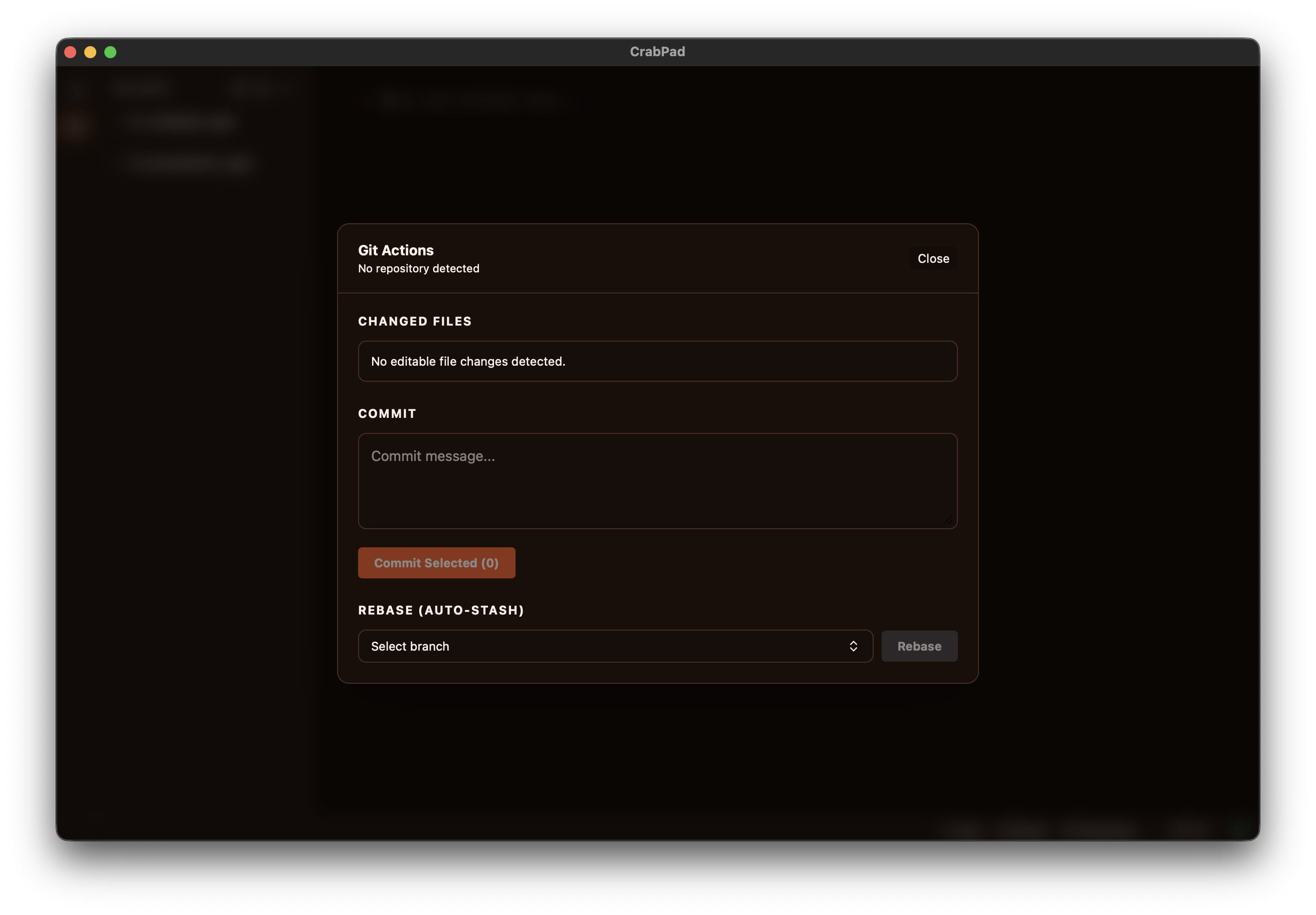The height and width of the screenshot is (915, 1316).
Task: Focus the commit message input field
Action: [x=657, y=481]
